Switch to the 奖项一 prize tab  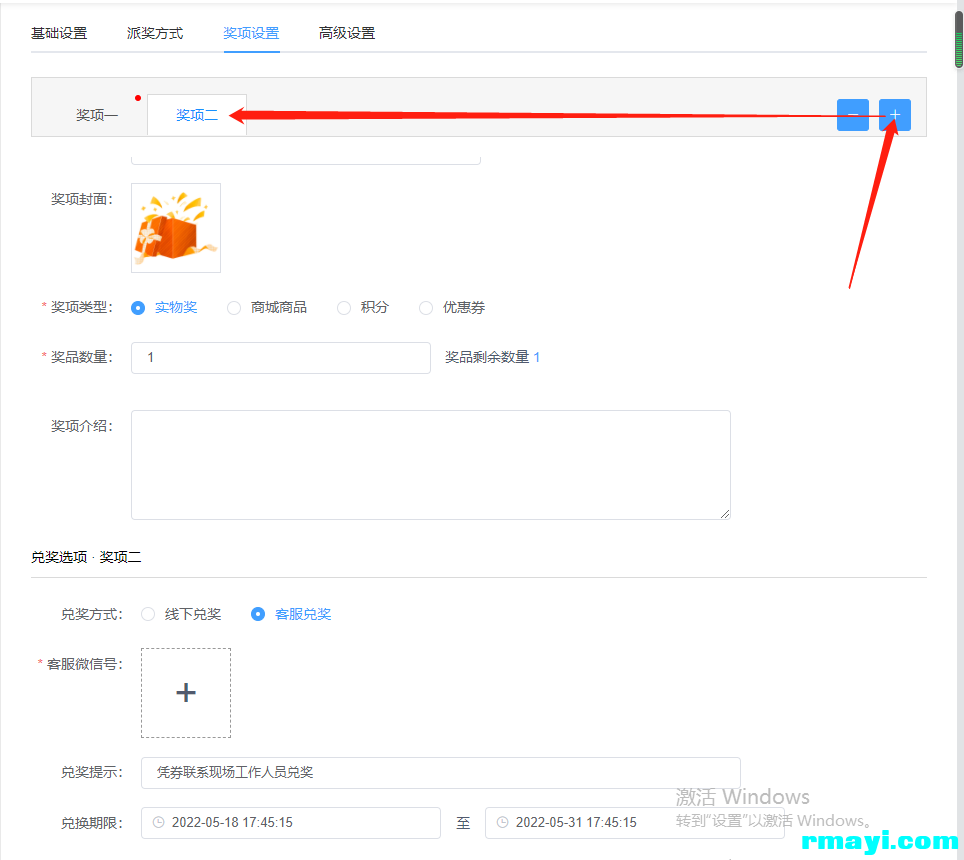click(x=97, y=115)
